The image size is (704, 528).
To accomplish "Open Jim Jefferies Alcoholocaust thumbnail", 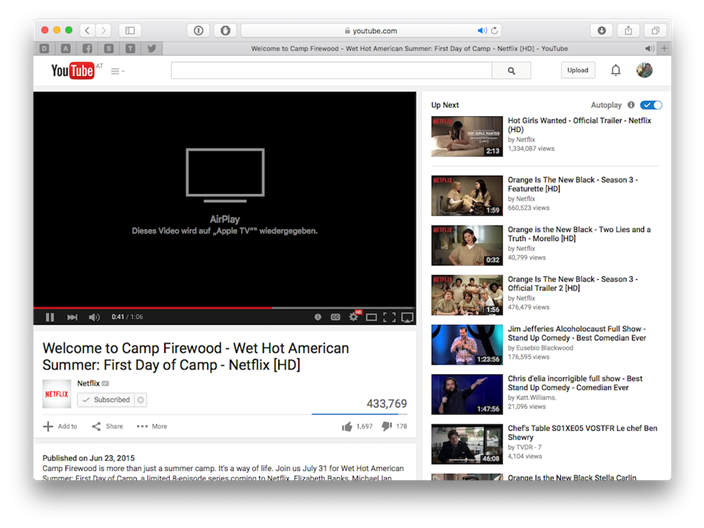I will (467, 345).
